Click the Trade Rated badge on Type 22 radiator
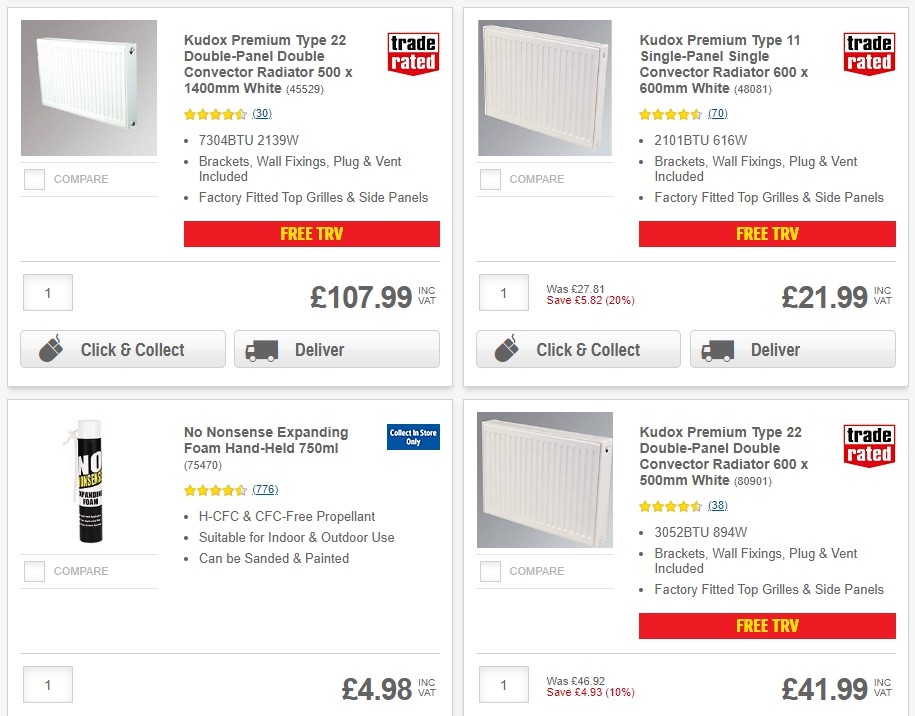The width and height of the screenshot is (915, 716). (x=412, y=53)
